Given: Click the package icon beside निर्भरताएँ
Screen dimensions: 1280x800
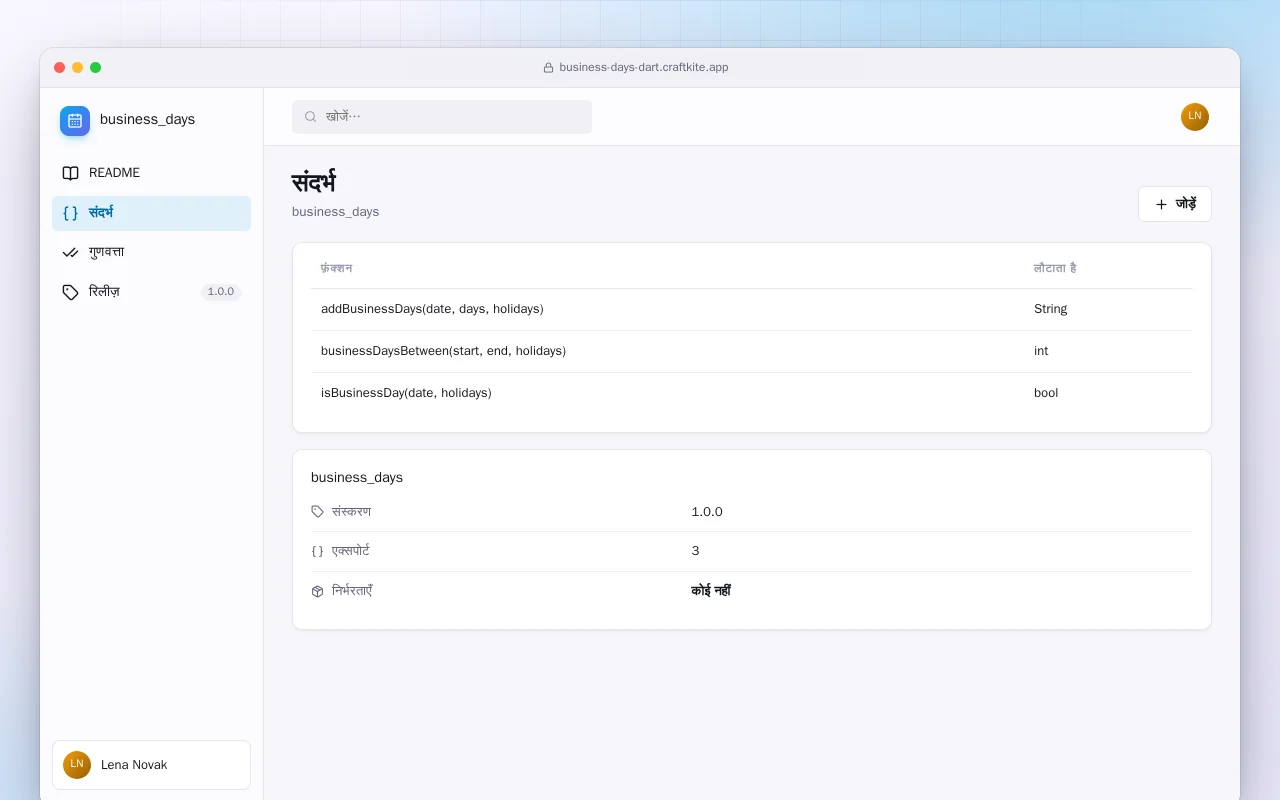Looking at the screenshot, I should [318, 591].
